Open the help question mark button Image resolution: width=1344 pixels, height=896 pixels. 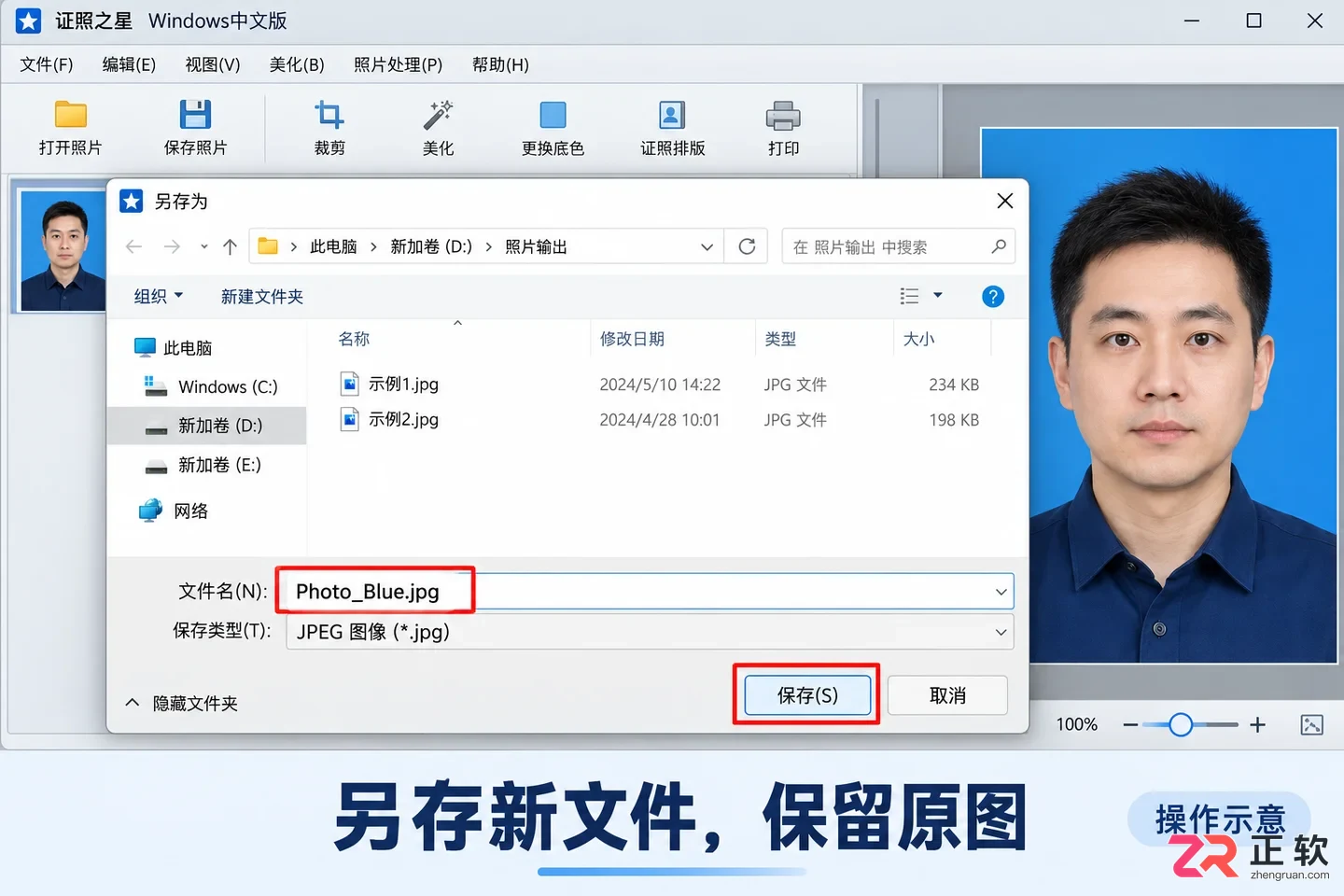tap(993, 297)
